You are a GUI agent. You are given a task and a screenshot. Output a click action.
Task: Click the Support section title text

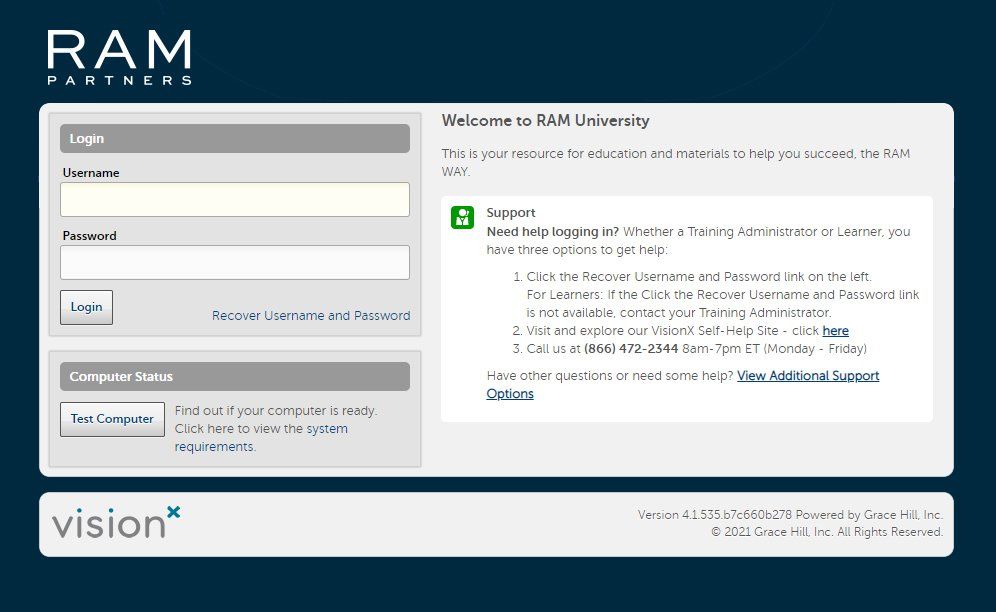coord(510,212)
